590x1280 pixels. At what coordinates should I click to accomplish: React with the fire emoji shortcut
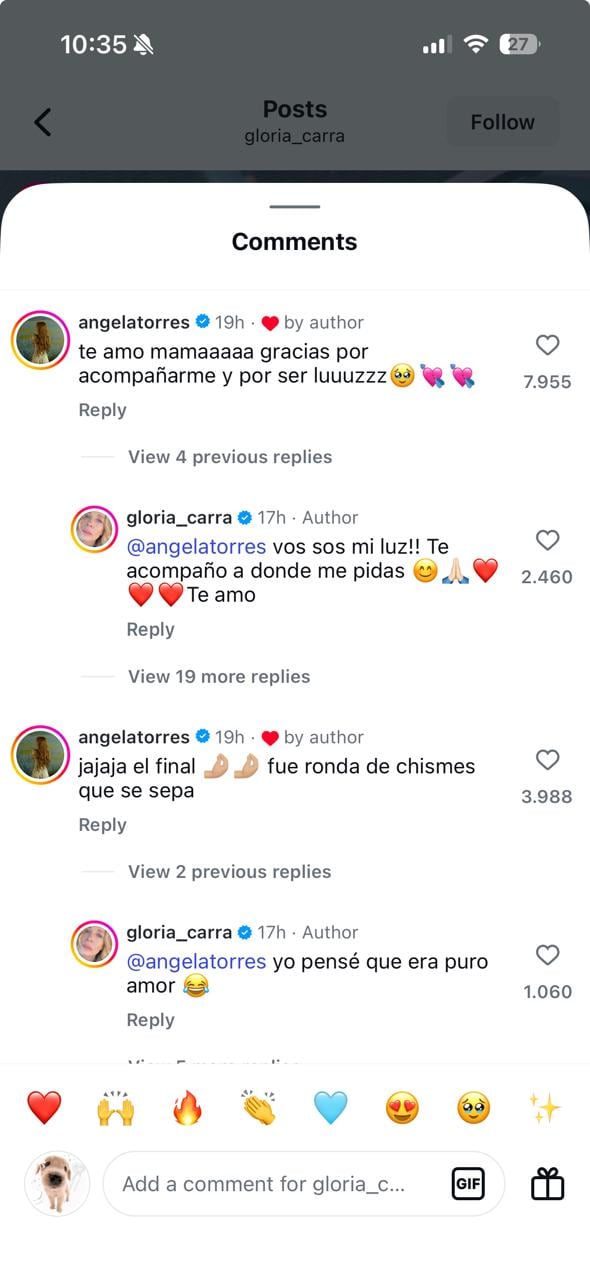click(187, 1106)
